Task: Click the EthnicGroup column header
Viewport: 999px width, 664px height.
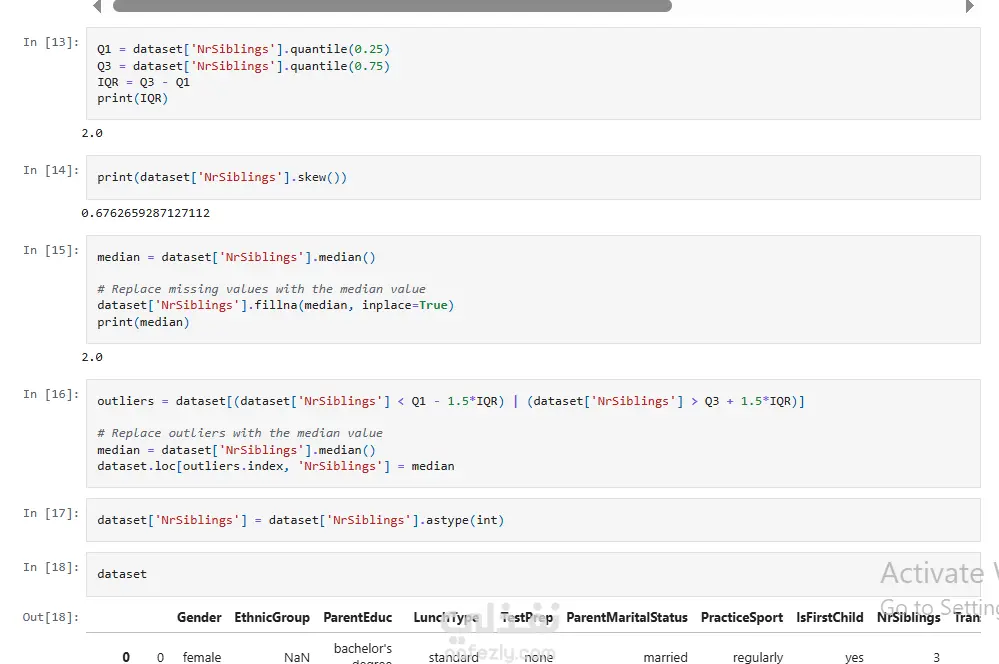Action: click(271, 617)
